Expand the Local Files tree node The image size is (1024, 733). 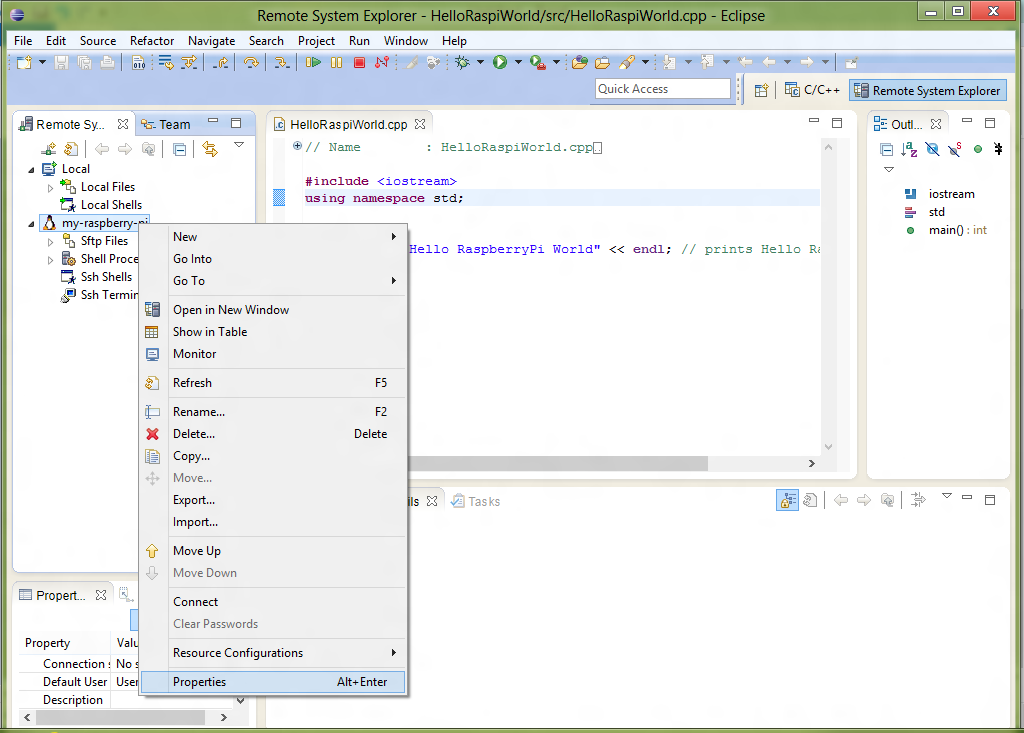[x=51, y=187]
